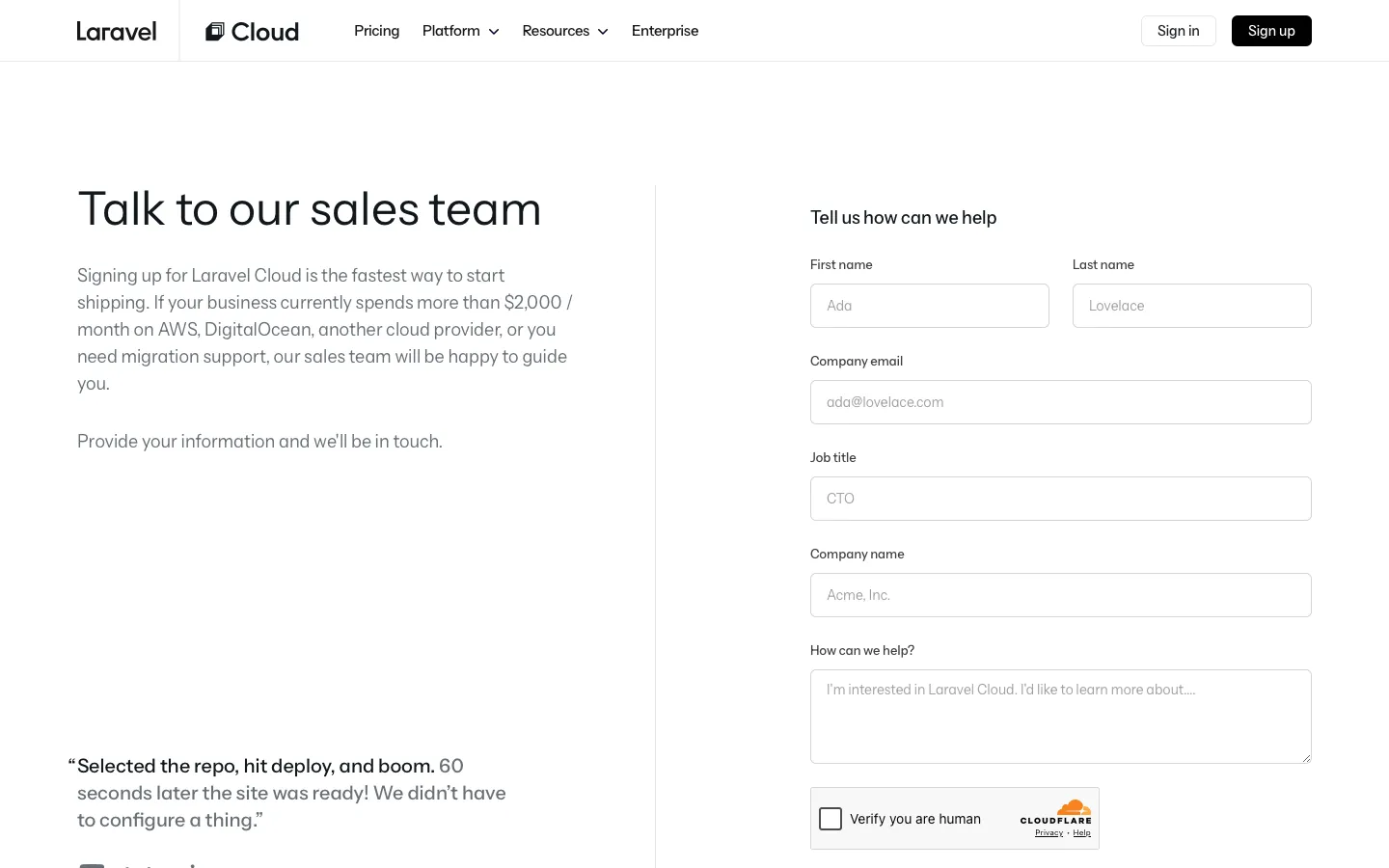
Task: Click the Laravel logo
Action: coord(117,31)
